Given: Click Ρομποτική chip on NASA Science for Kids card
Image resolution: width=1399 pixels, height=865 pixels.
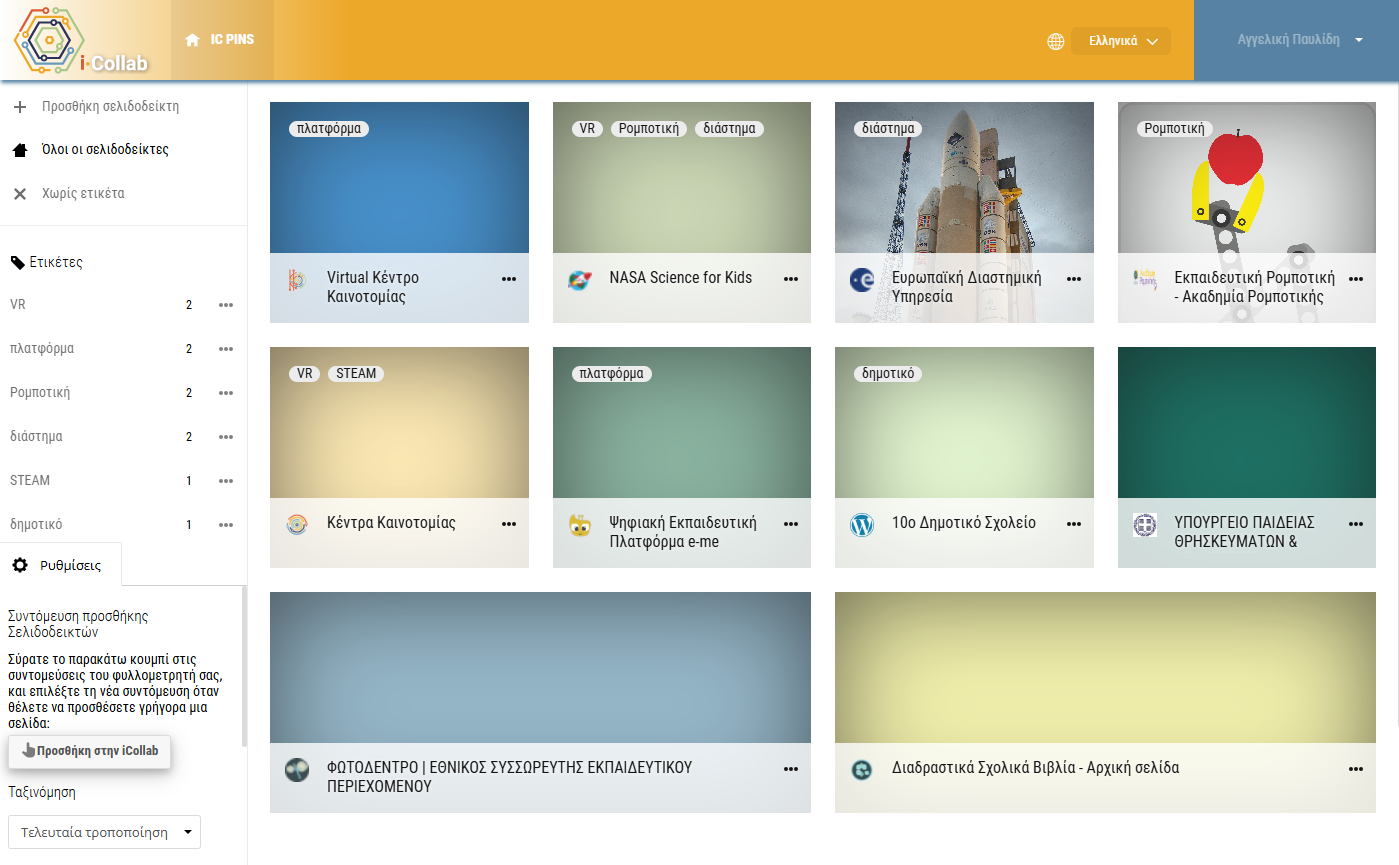Looking at the screenshot, I should [649, 129].
